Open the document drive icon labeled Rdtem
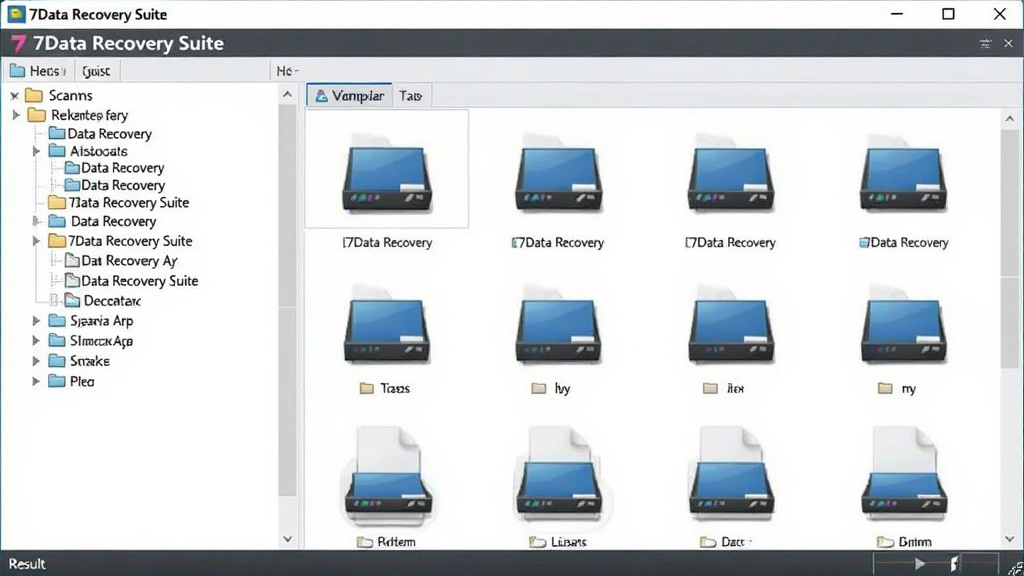This screenshot has width=1024, height=576. tap(387, 475)
